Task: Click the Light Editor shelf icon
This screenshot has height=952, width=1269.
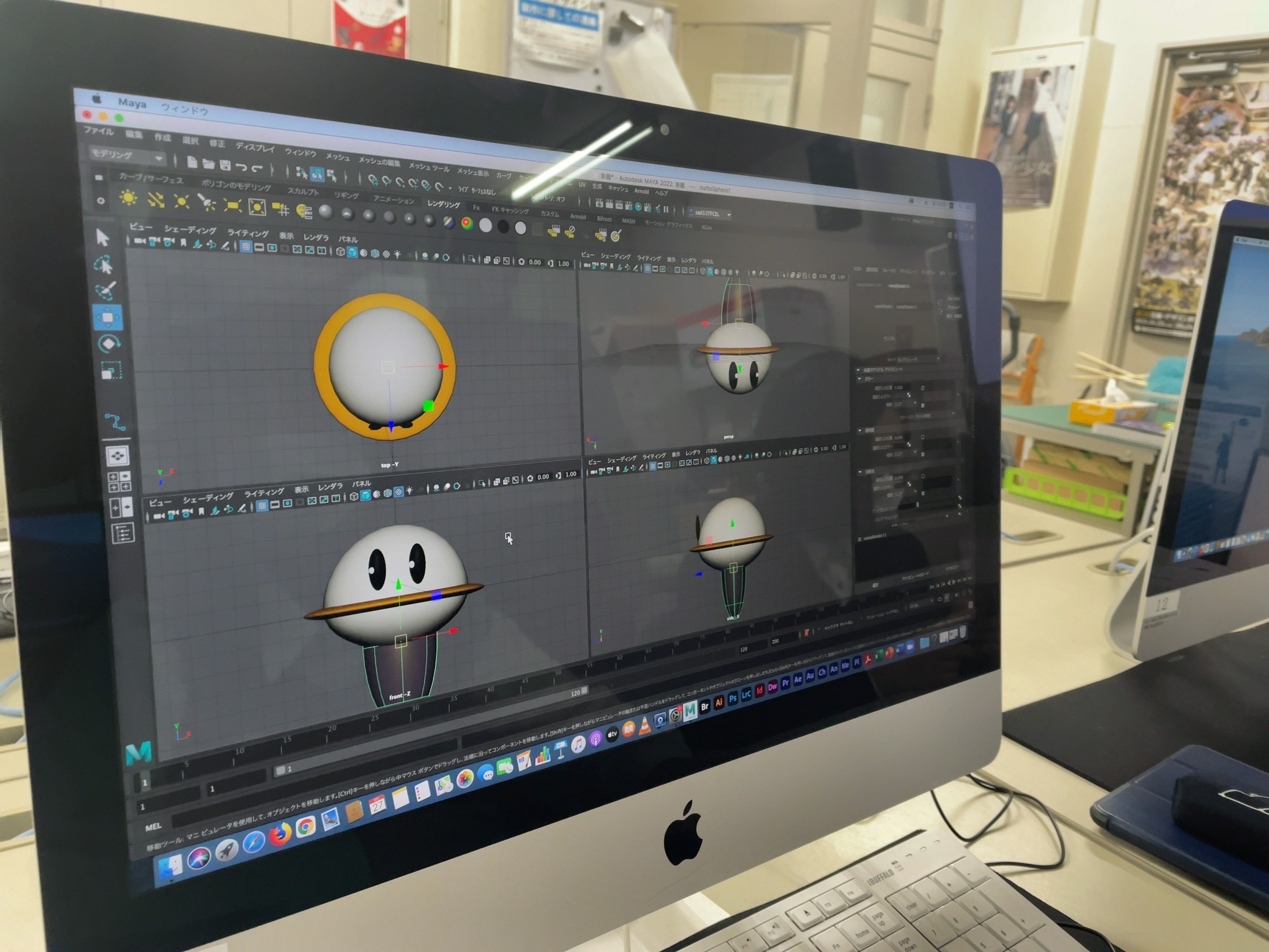Action: coord(304,210)
